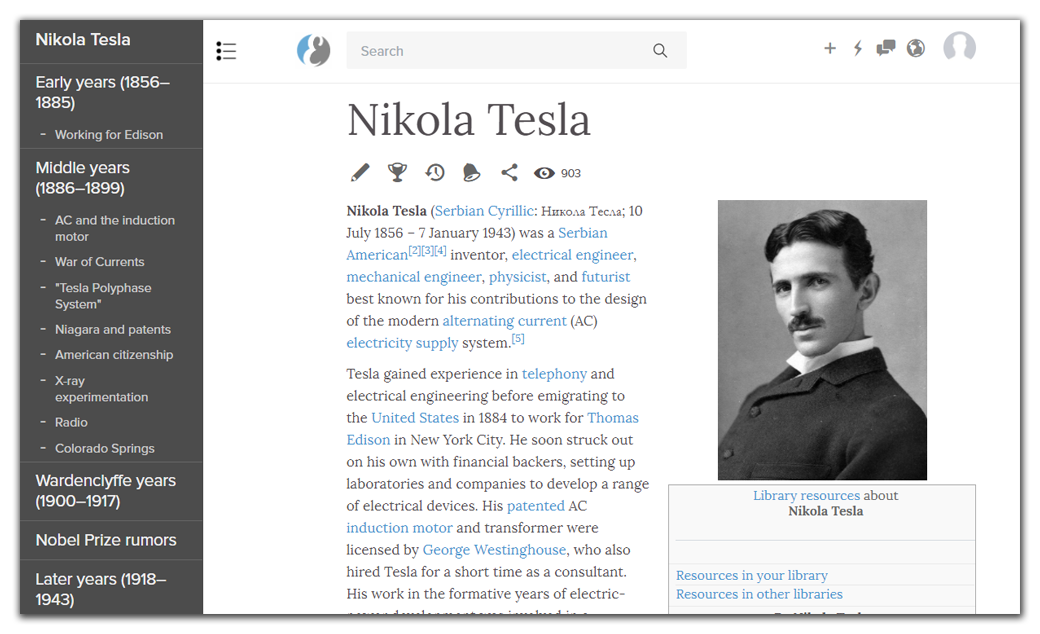Open the page history clock icon
Image resolution: width=1040 pixels, height=634 pixels.
point(434,172)
